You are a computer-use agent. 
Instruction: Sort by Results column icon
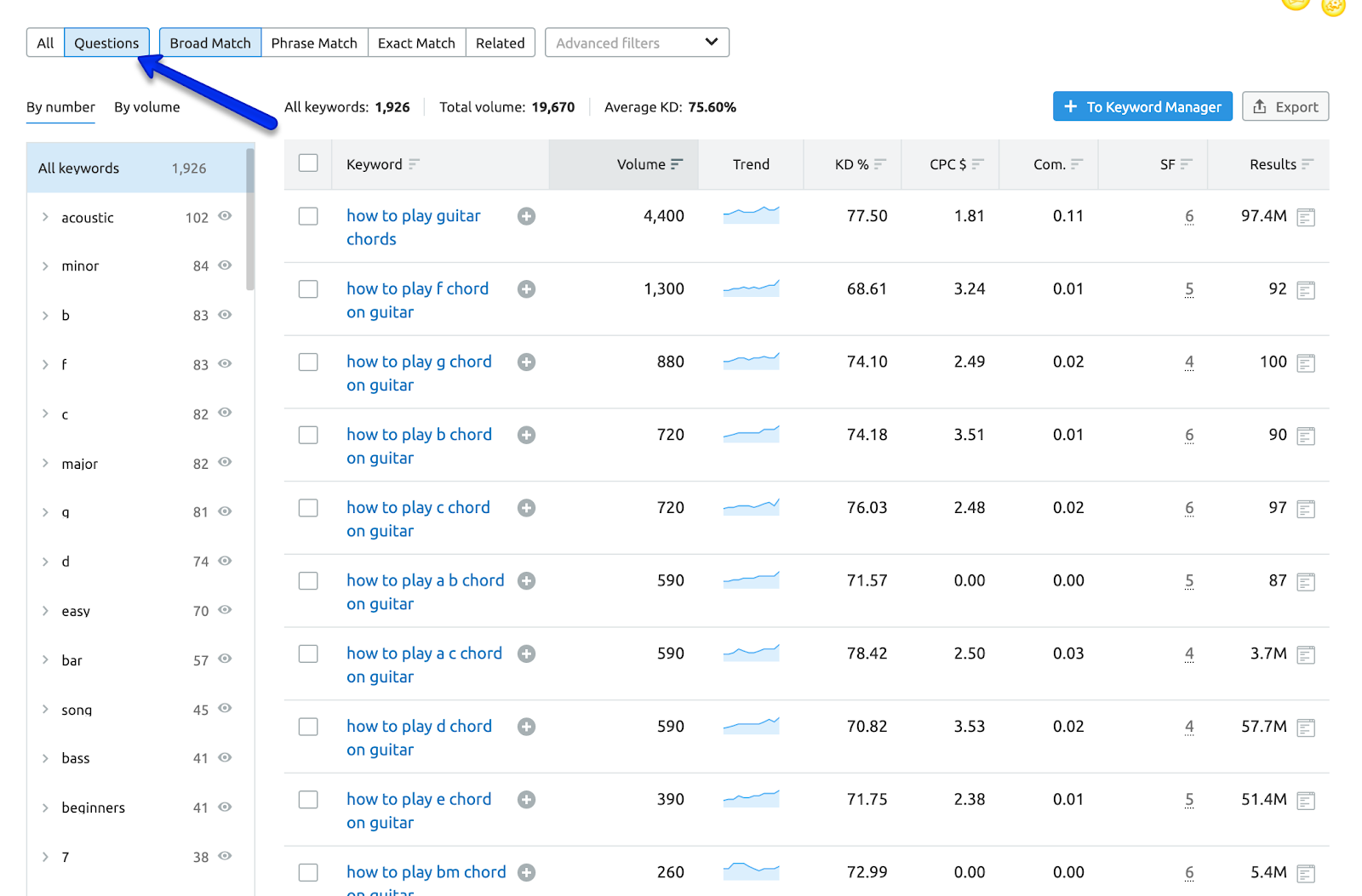1308,164
